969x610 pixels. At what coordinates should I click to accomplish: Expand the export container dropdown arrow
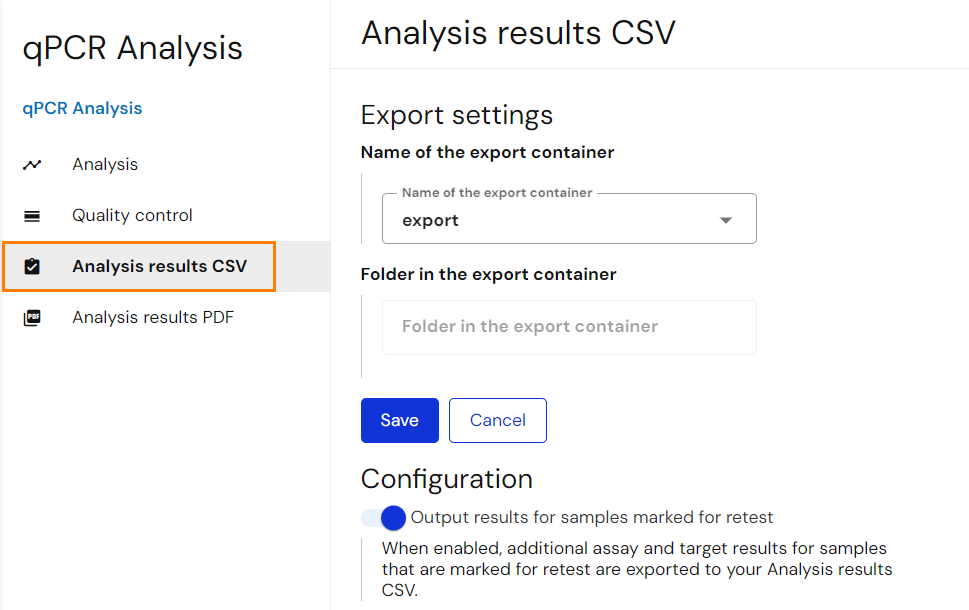[726, 220]
